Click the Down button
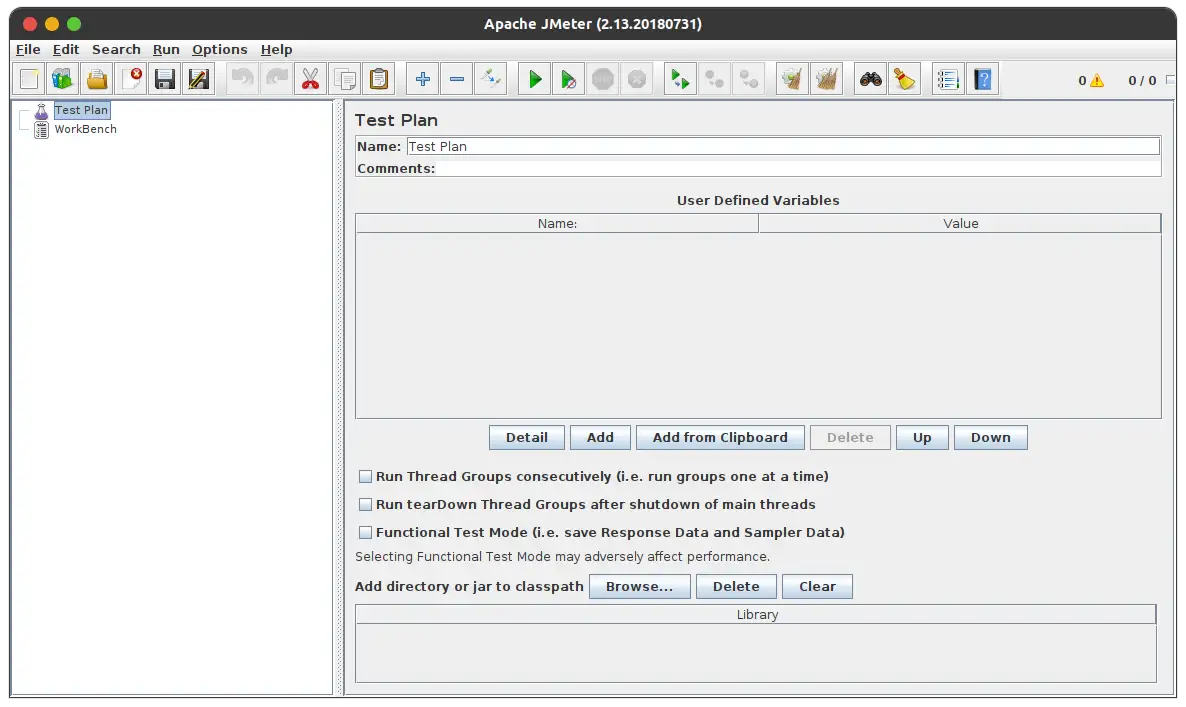The image size is (1186, 707). pos(990,438)
